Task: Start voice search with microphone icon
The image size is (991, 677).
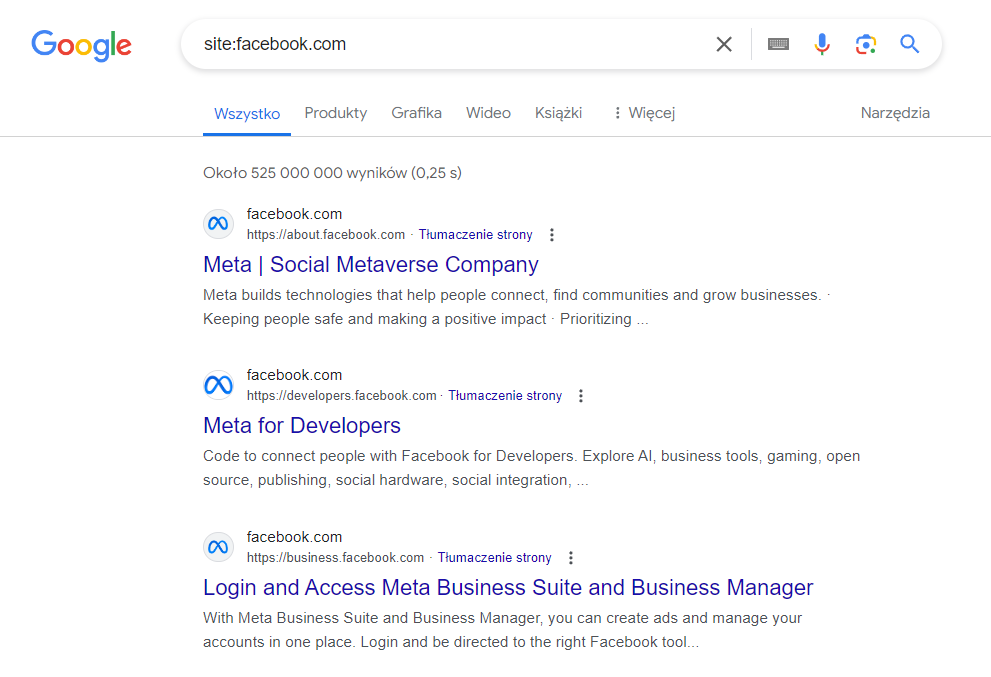Action: pos(822,44)
